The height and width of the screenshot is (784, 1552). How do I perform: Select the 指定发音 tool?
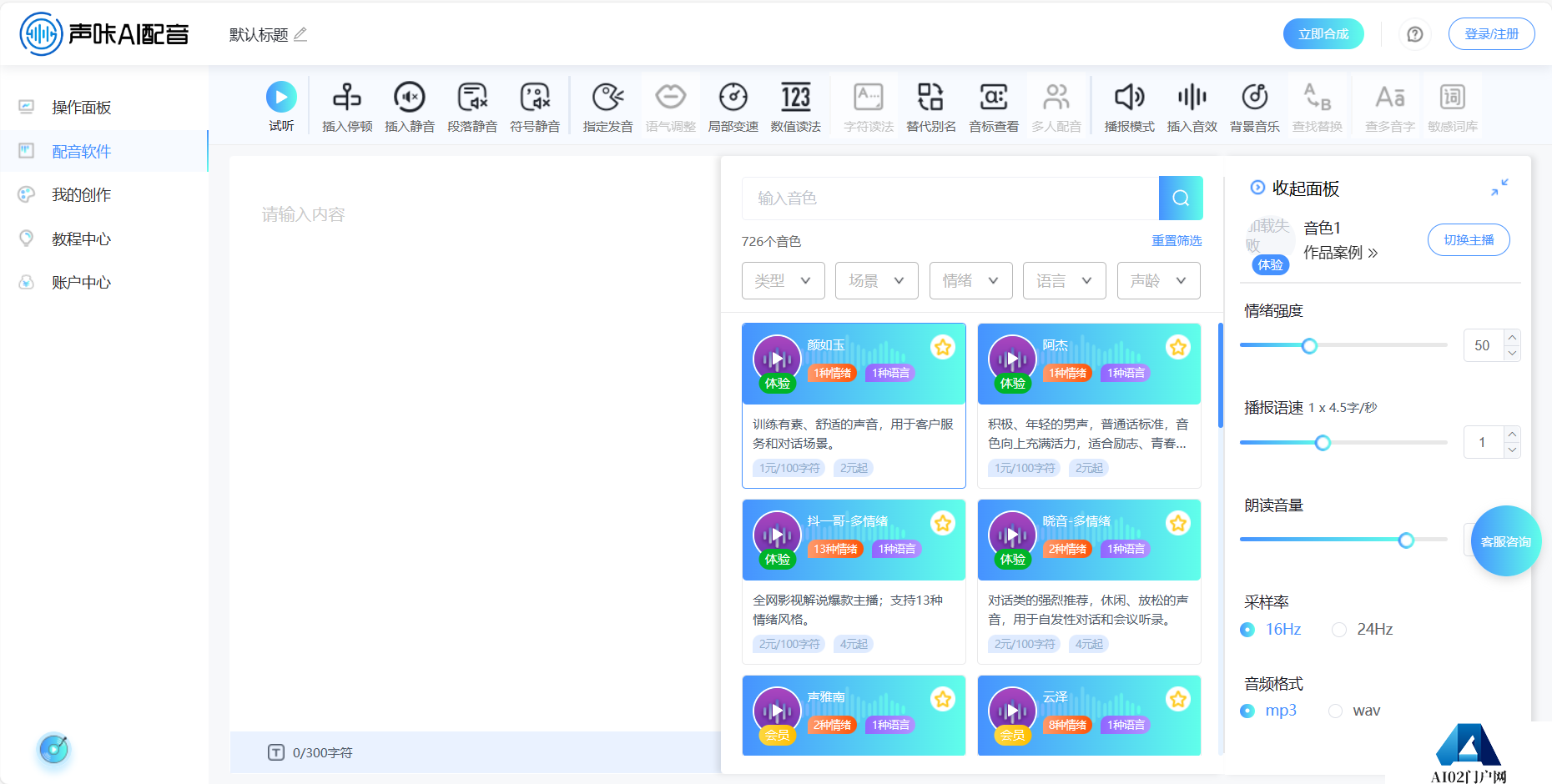pos(608,107)
